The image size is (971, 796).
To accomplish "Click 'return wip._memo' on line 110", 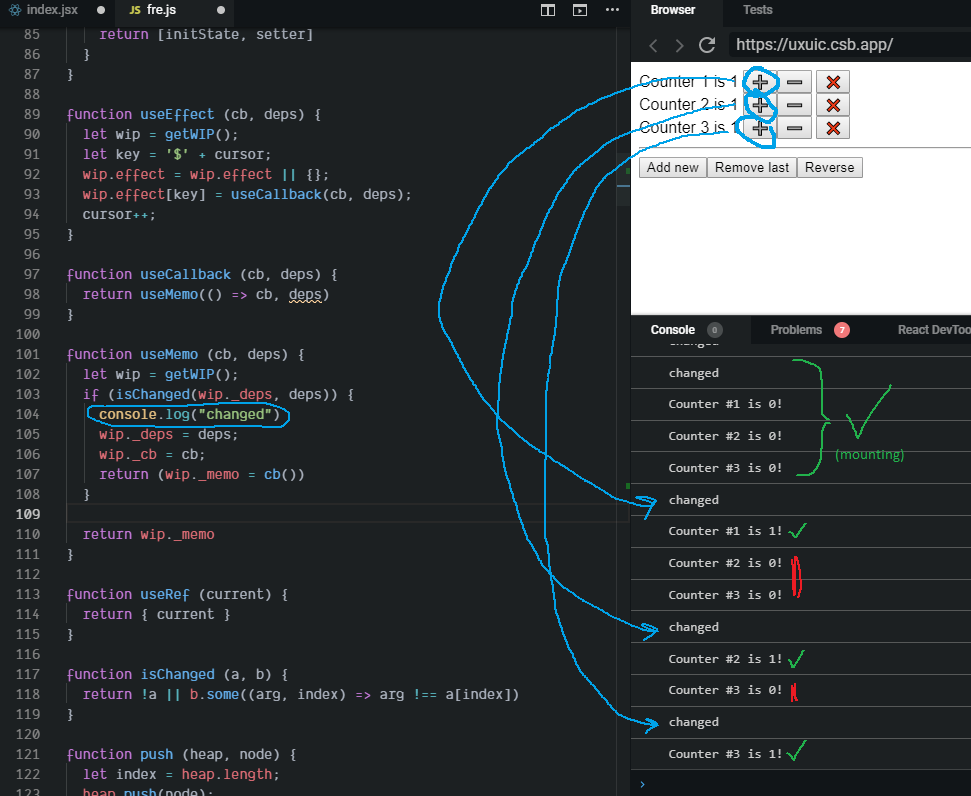I will 149,535.
